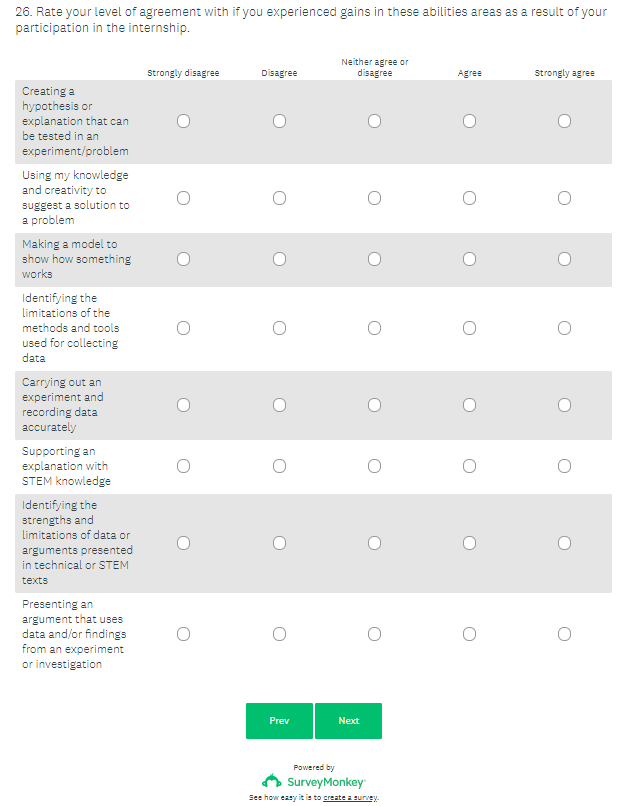The width and height of the screenshot is (629, 806).
Task: Select Strongly disagree for presenting an argument
Action: (x=183, y=634)
